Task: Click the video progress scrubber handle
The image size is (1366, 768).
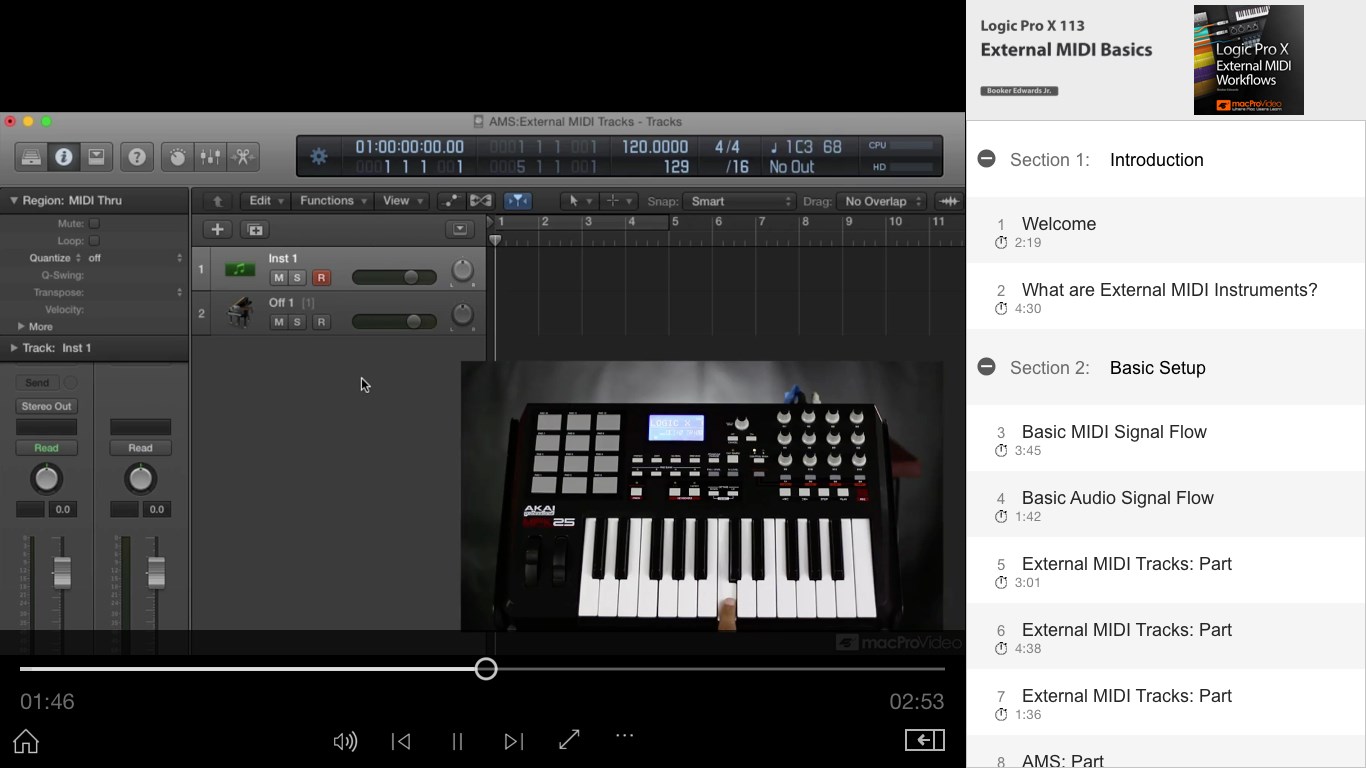Action: click(486, 669)
